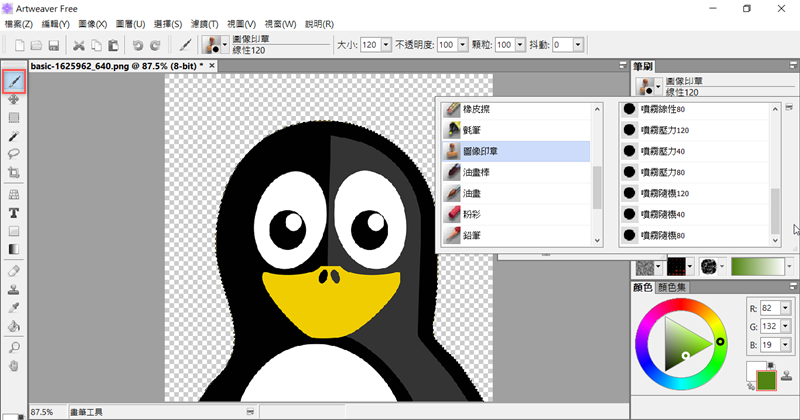Select the Paint Bucket fill tool
Screen dimensions: 800x420
click(14, 326)
